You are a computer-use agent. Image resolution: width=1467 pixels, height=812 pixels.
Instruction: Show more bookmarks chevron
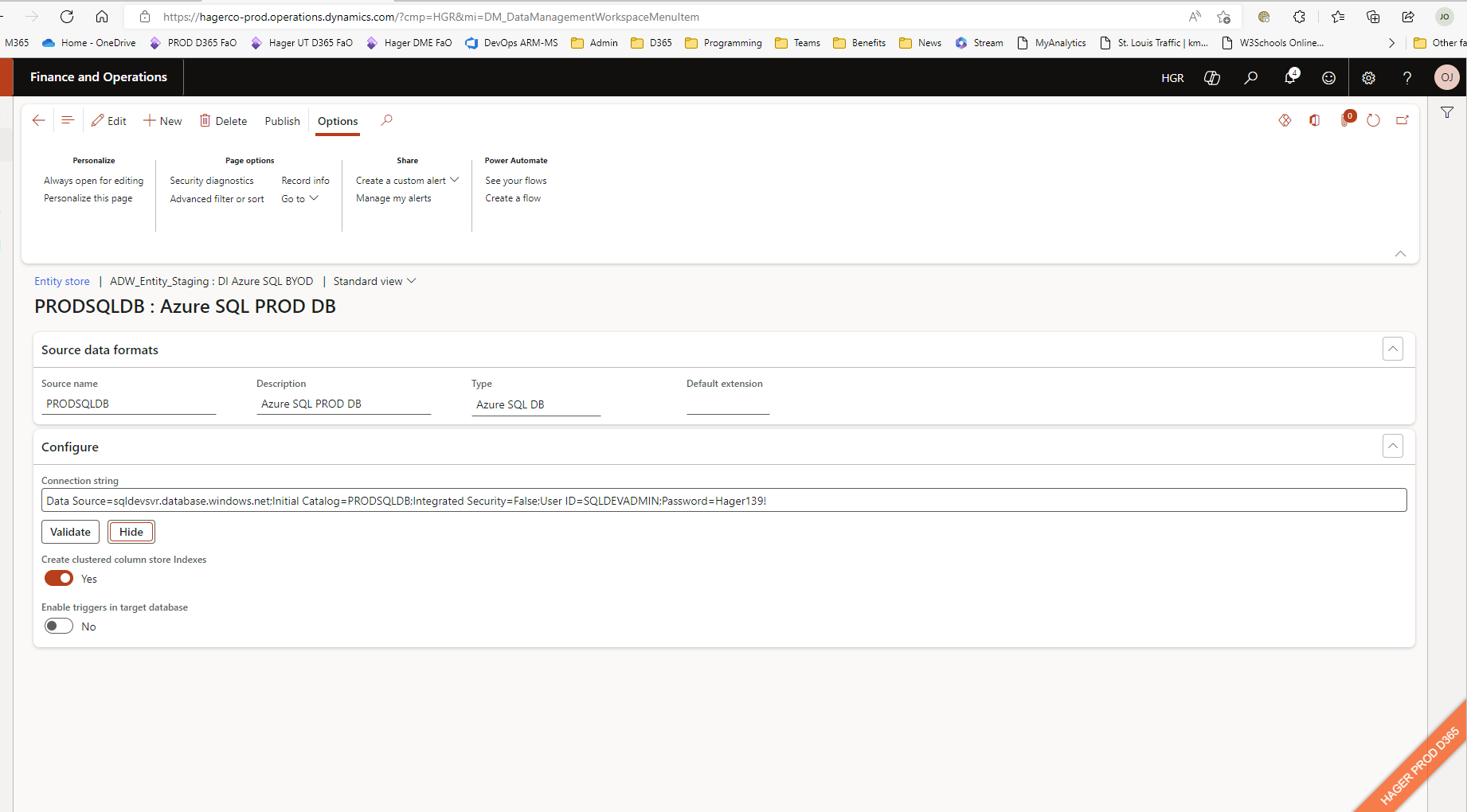click(1391, 43)
